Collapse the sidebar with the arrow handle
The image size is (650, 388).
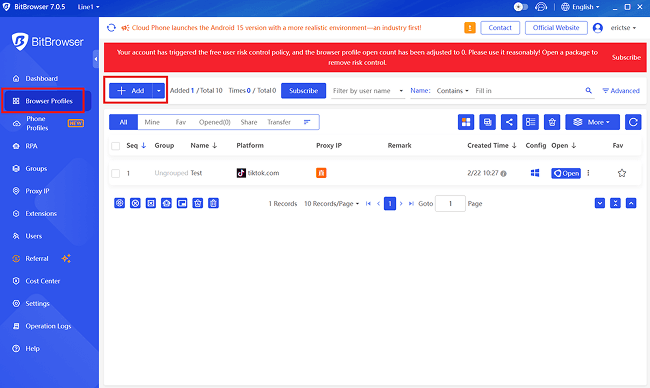coord(96,59)
